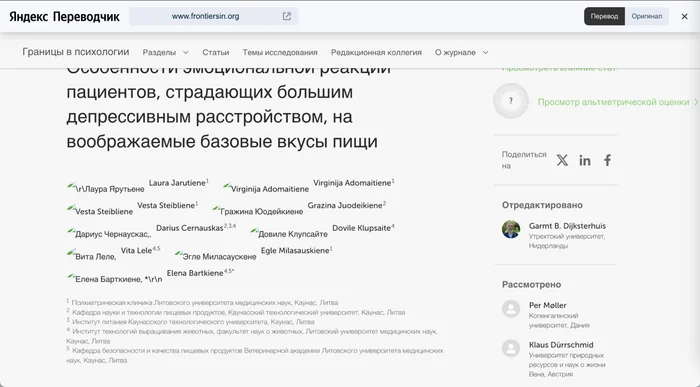The image size is (700, 387).
Task: Open author Grazina Juodeikiene link
Action: pyautogui.click(x=345, y=205)
